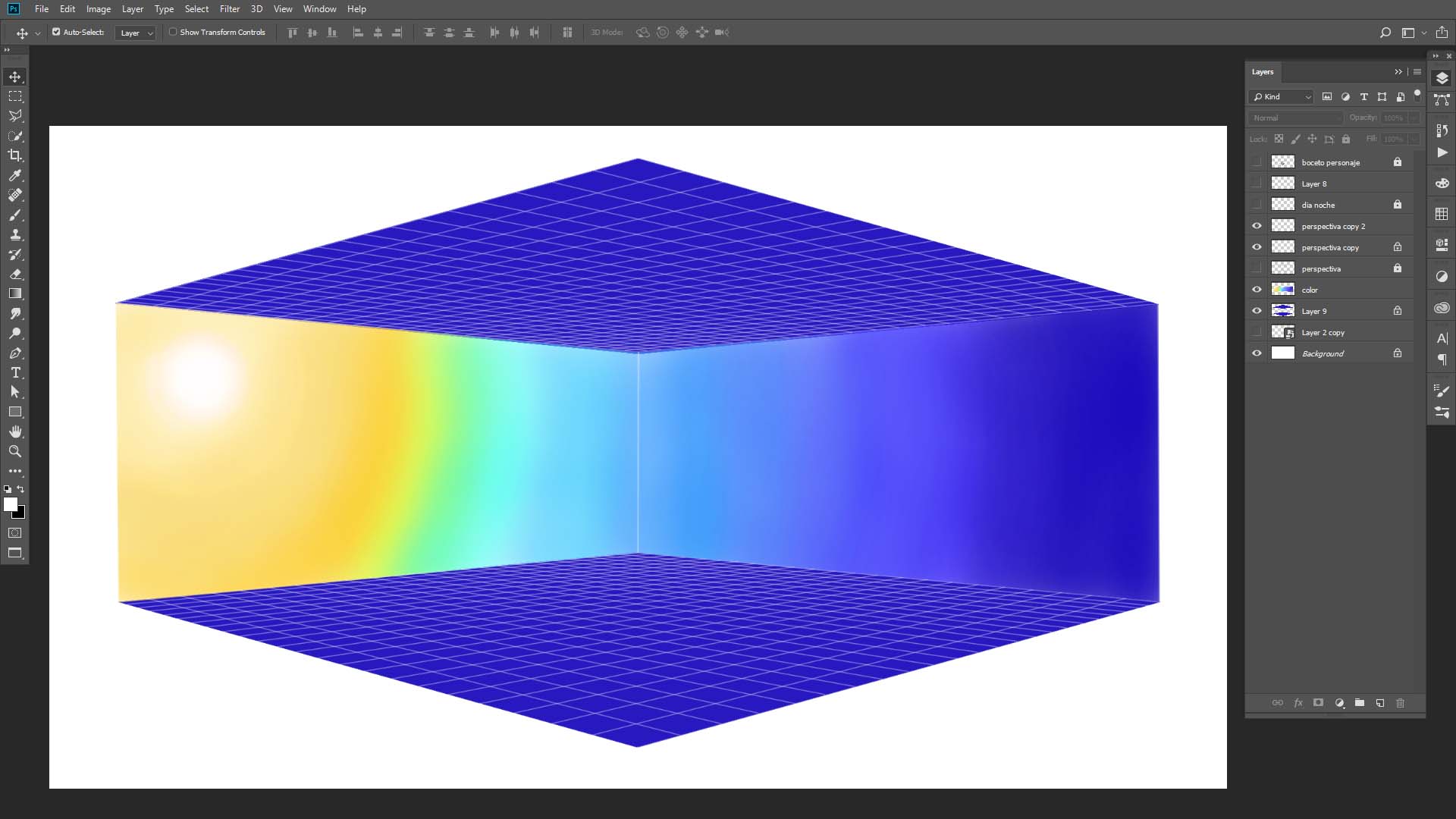Open the Layers panel options menu

click(x=1417, y=72)
